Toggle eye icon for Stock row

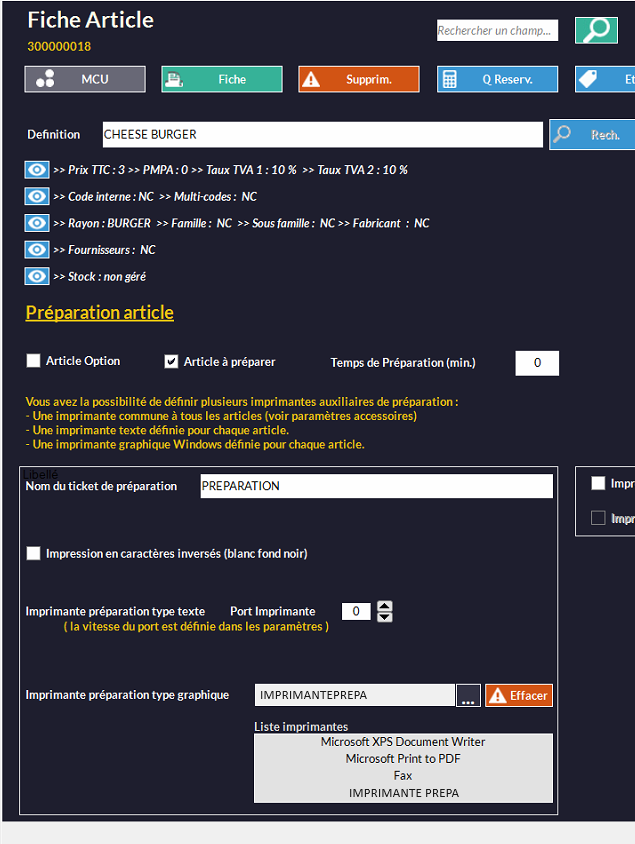pos(37,276)
